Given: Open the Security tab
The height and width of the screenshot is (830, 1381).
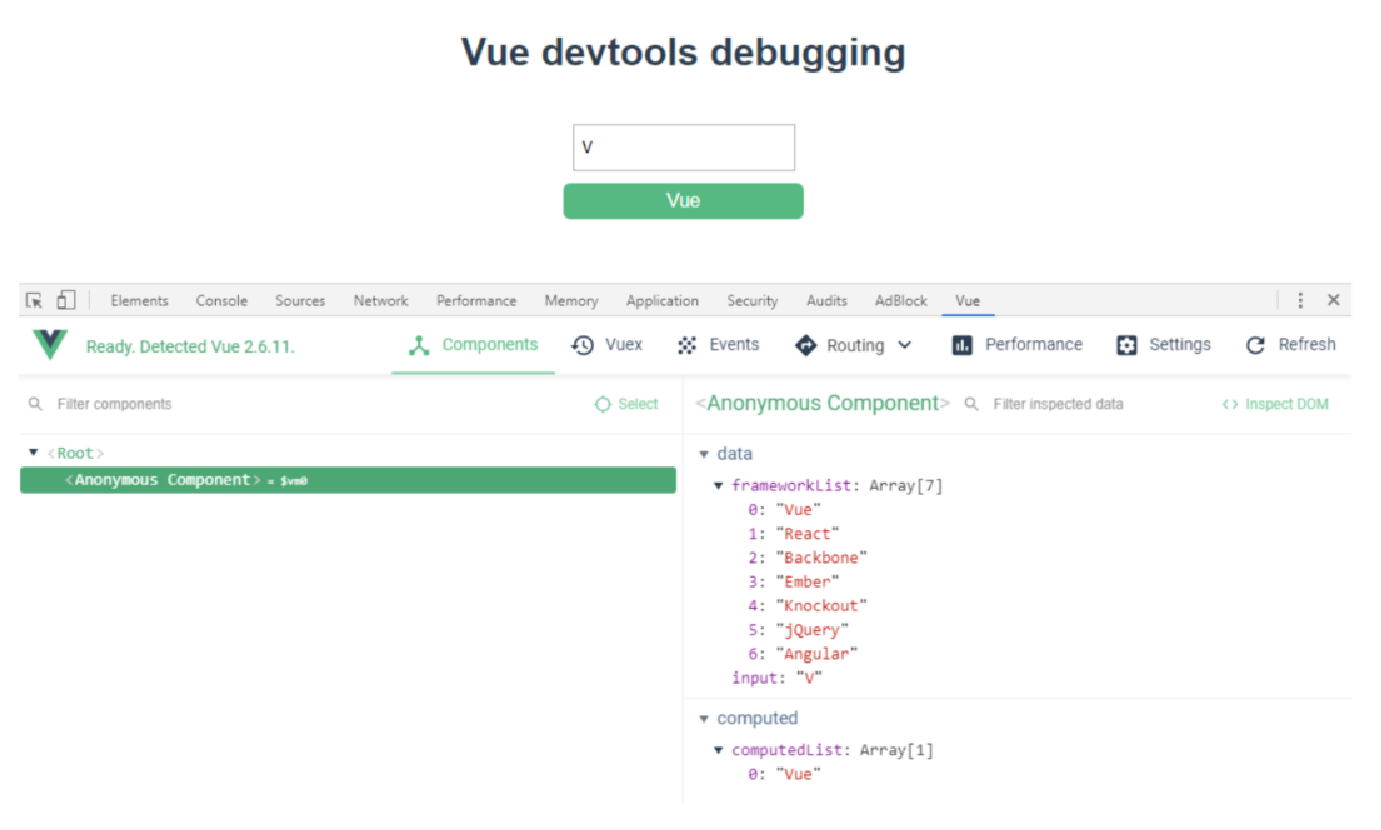Looking at the screenshot, I should pos(752,300).
